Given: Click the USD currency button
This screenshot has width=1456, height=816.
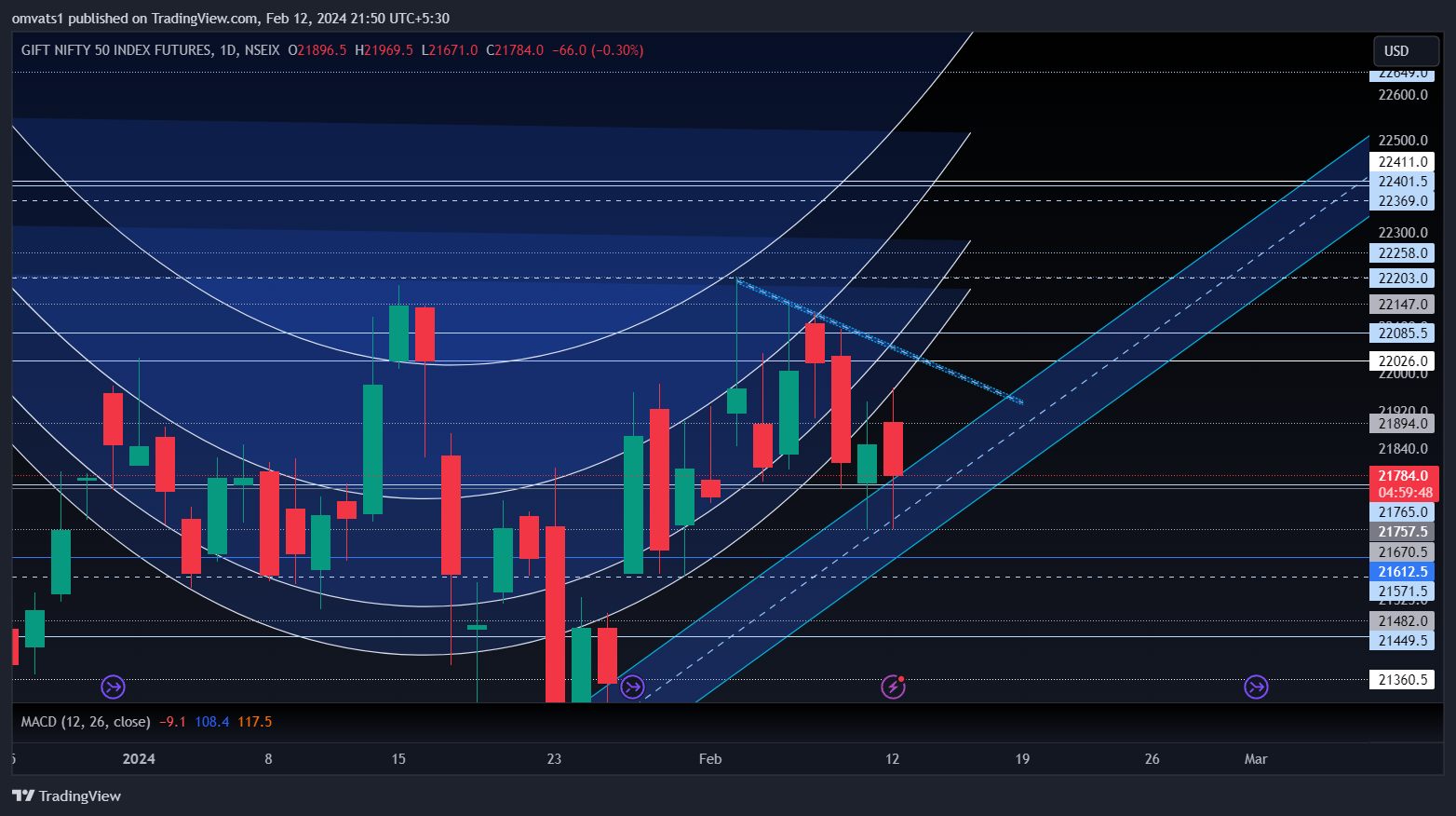Looking at the screenshot, I should tap(1406, 51).
